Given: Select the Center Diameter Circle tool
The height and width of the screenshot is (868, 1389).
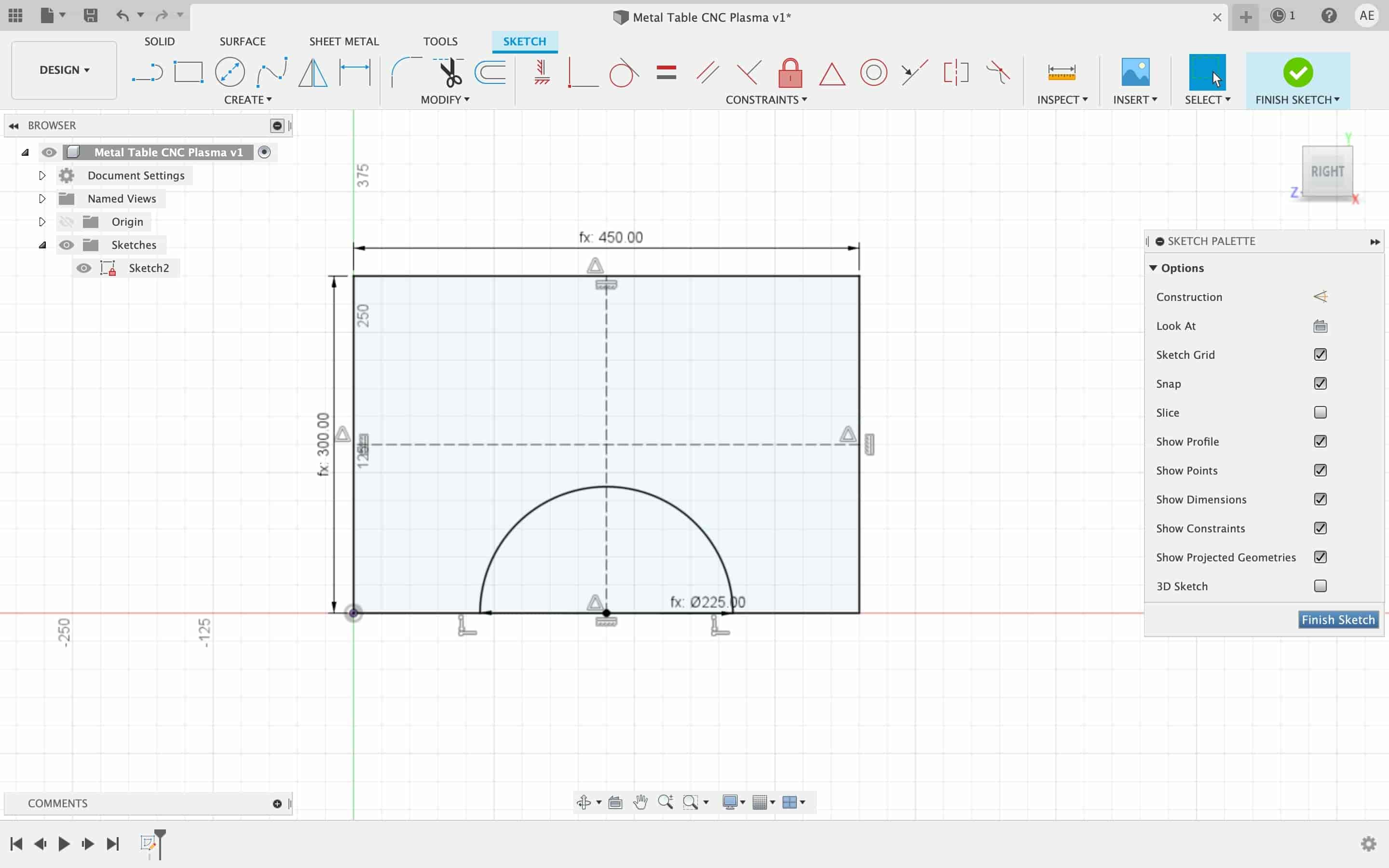Looking at the screenshot, I should (x=230, y=73).
